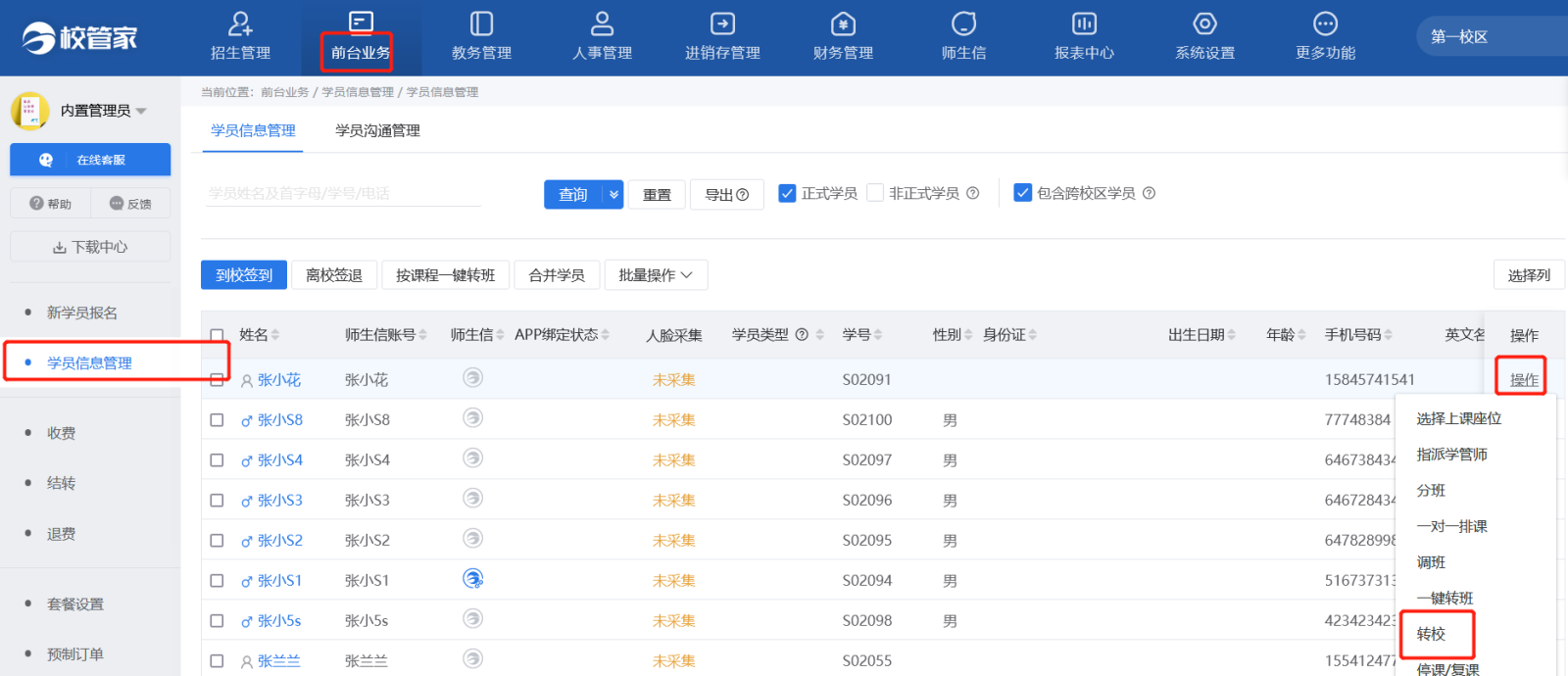Open the dropdown arrow beside 查询
Screen dimensions: 1568x676
coord(613,195)
